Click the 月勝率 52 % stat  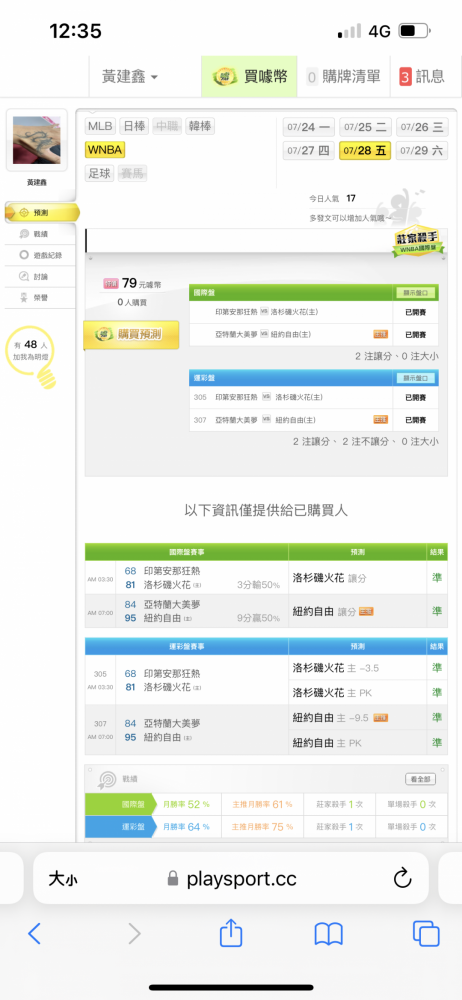point(186,805)
